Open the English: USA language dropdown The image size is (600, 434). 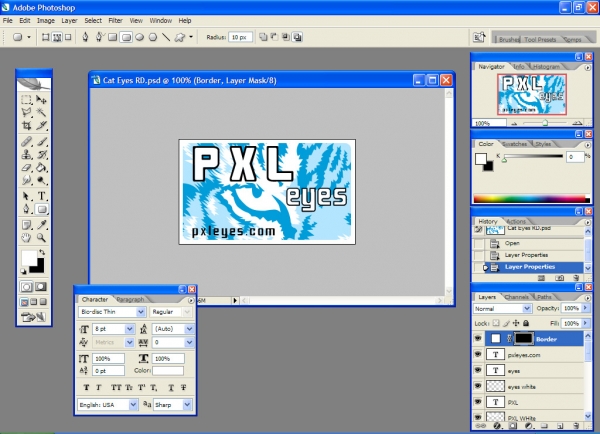pos(133,405)
